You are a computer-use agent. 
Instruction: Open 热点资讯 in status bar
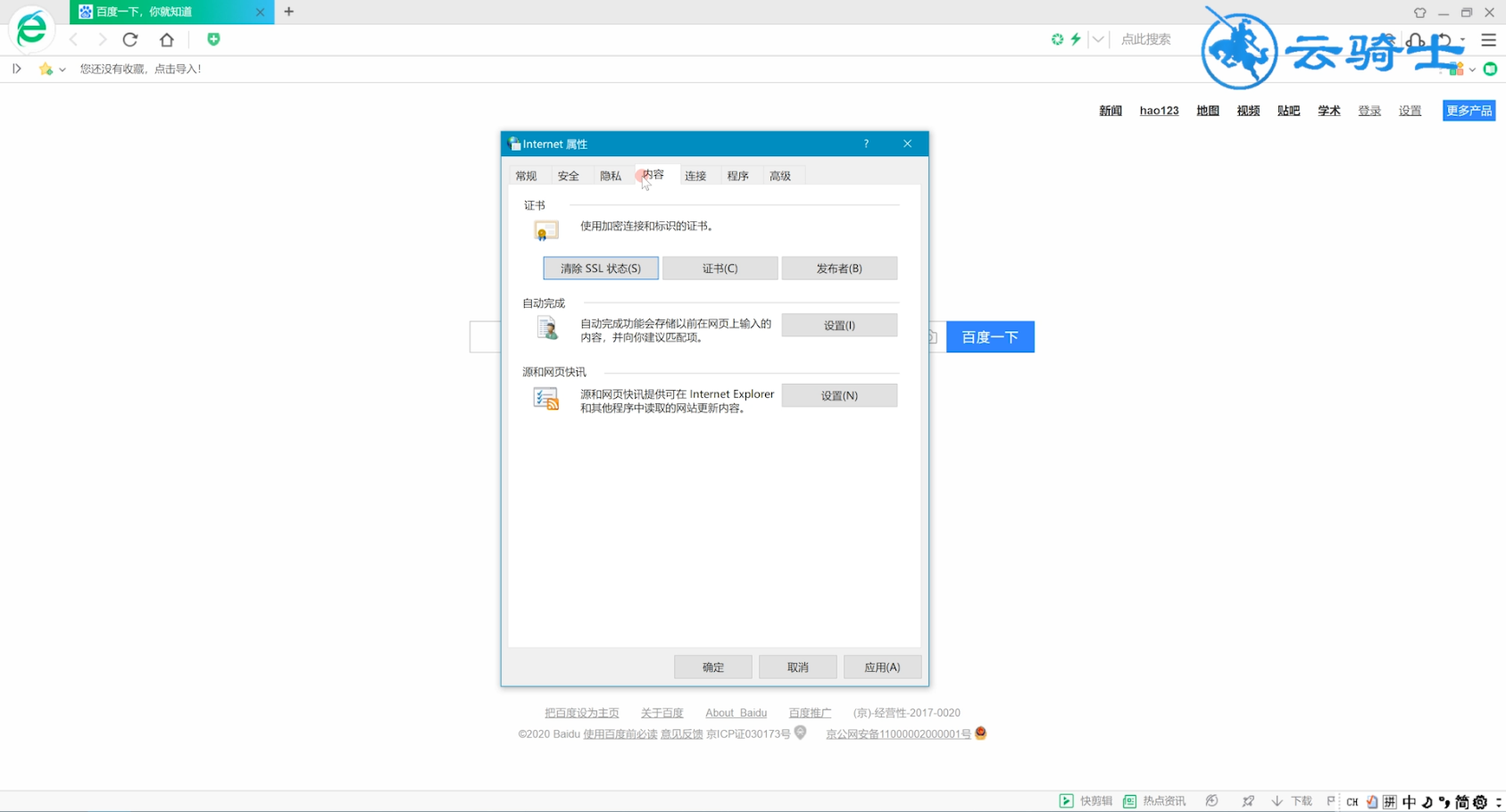(x=1154, y=801)
